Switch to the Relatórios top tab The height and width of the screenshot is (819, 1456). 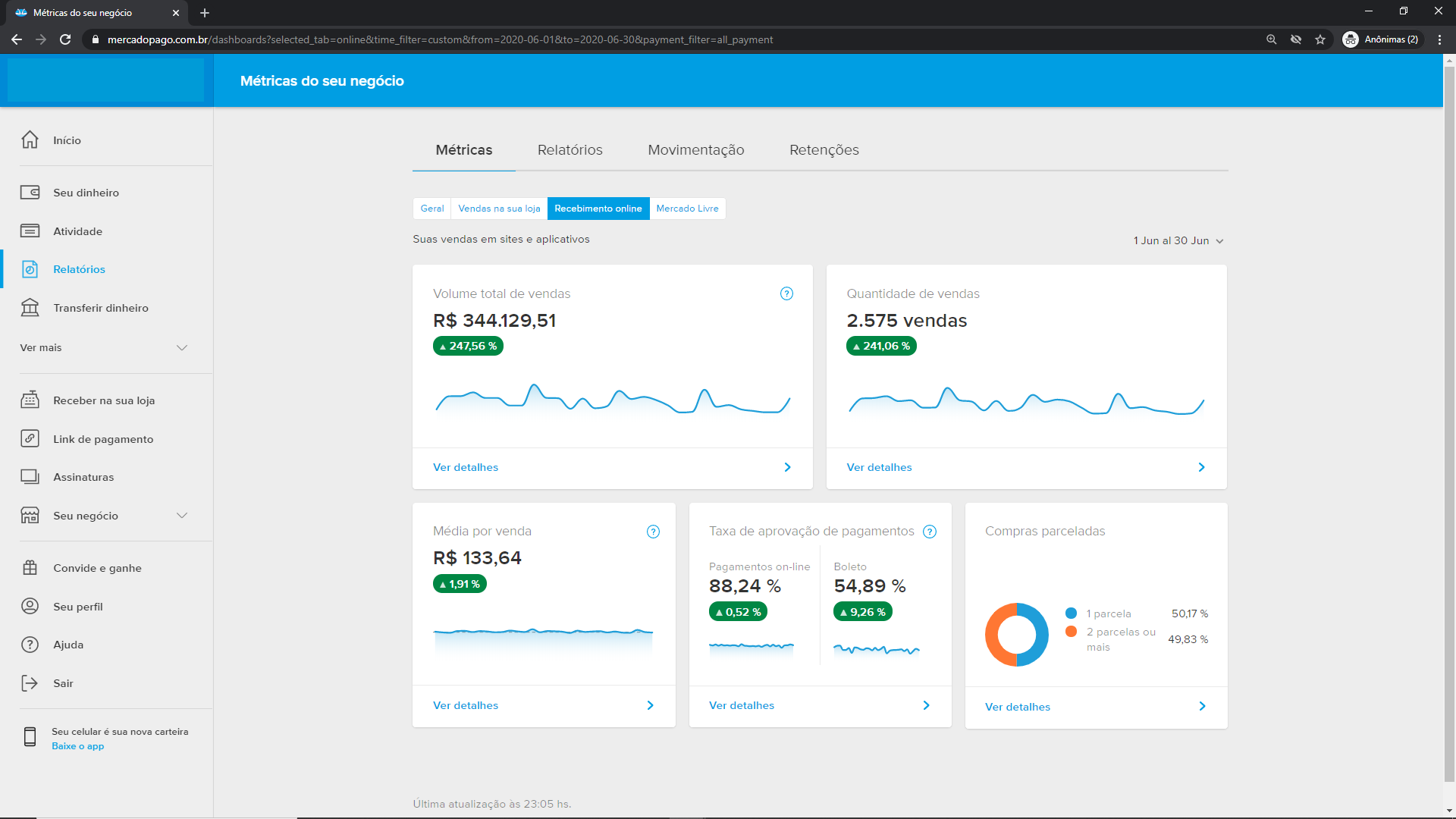(x=570, y=150)
